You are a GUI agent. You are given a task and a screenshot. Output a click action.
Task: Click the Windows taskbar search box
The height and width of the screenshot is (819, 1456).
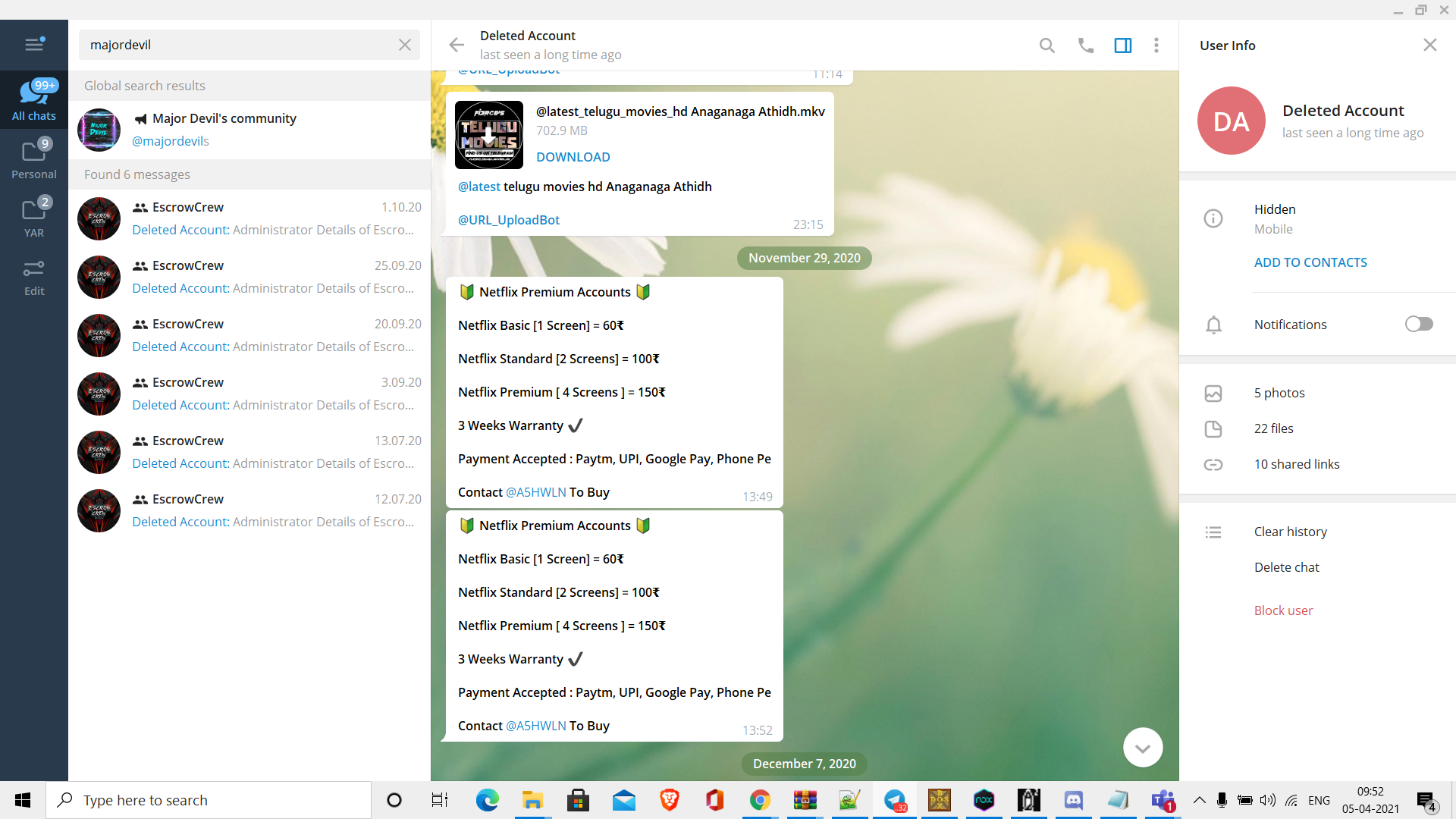[209, 800]
